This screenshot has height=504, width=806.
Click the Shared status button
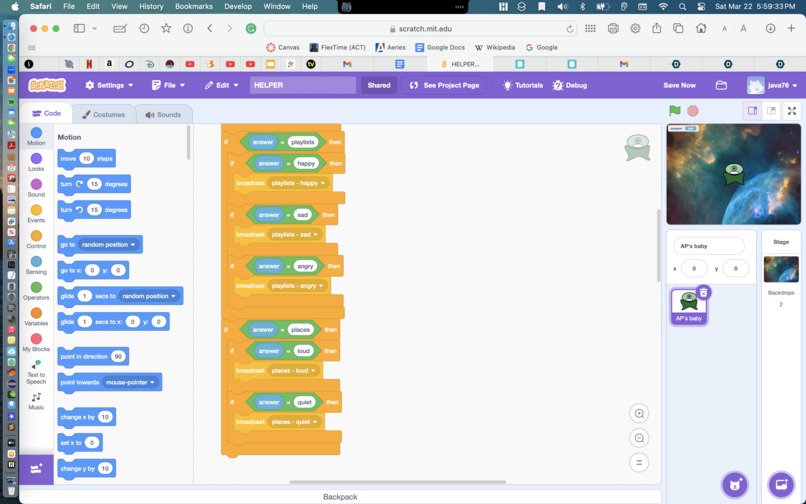coord(379,85)
